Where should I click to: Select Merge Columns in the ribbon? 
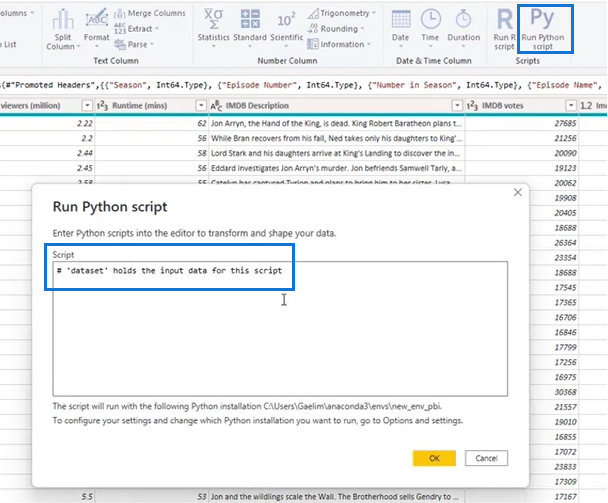pos(150,13)
